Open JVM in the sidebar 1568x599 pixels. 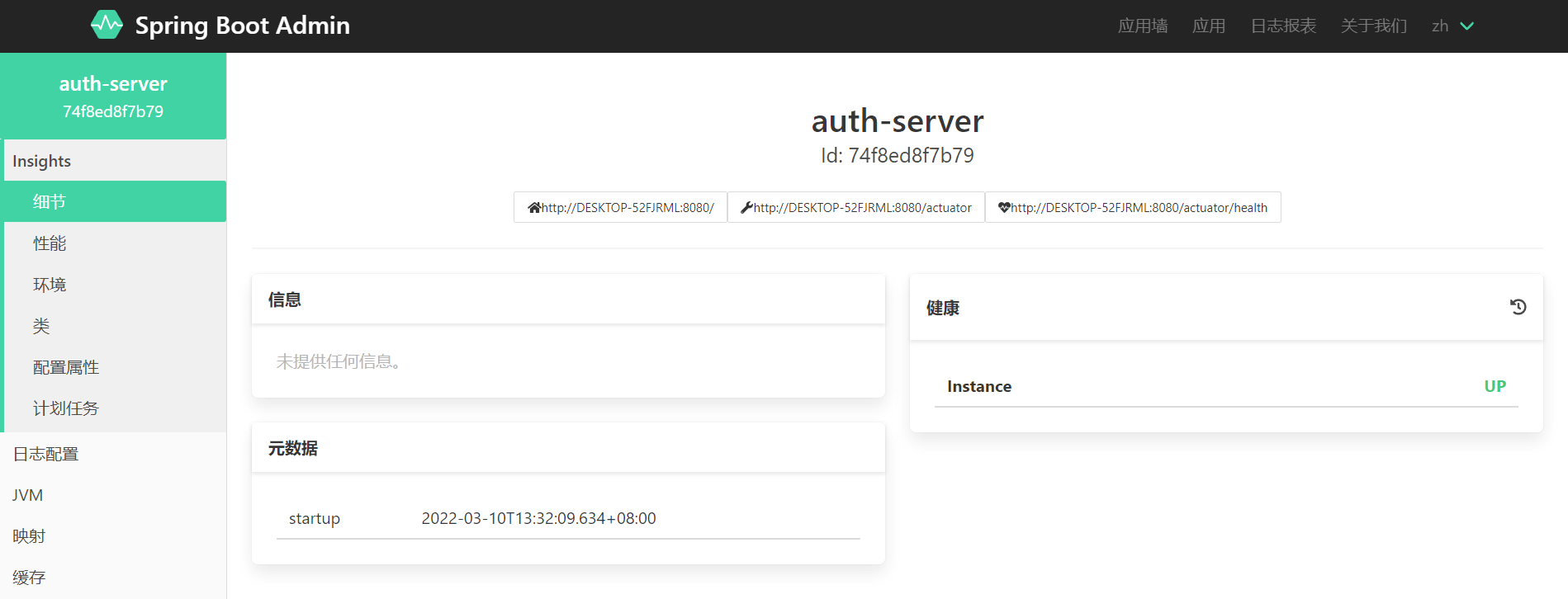tap(113, 495)
